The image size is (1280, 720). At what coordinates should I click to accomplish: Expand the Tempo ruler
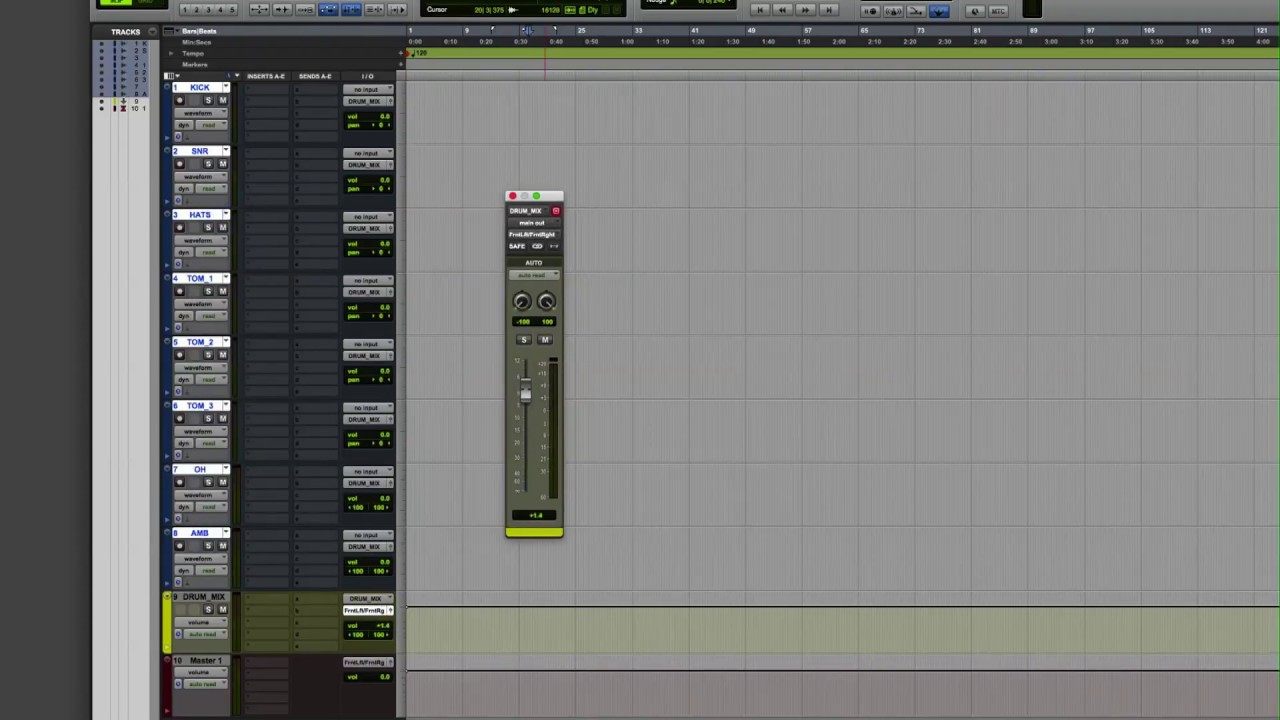[x=170, y=53]
